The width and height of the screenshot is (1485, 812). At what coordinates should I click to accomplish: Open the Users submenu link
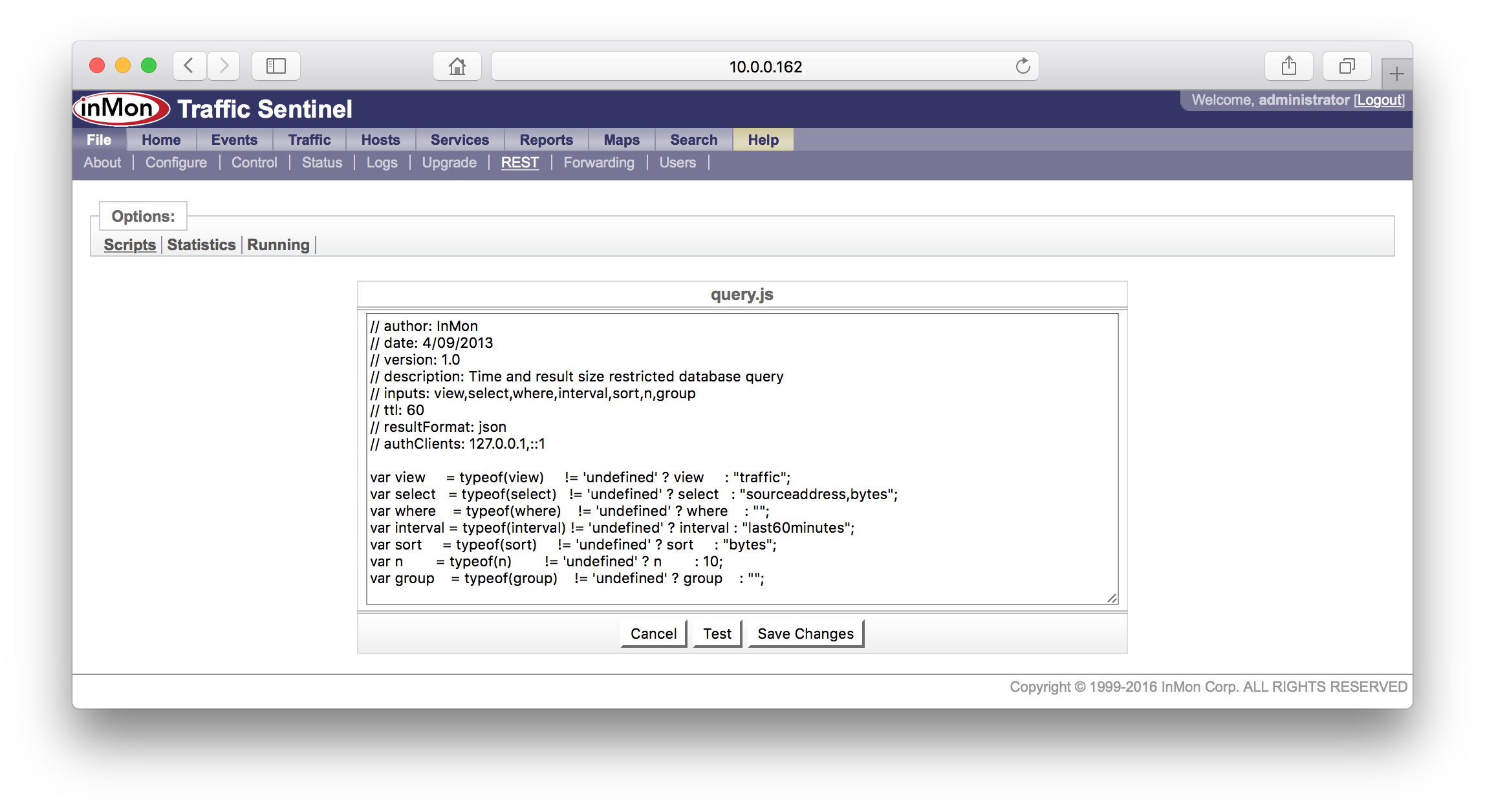coord(677,162)
